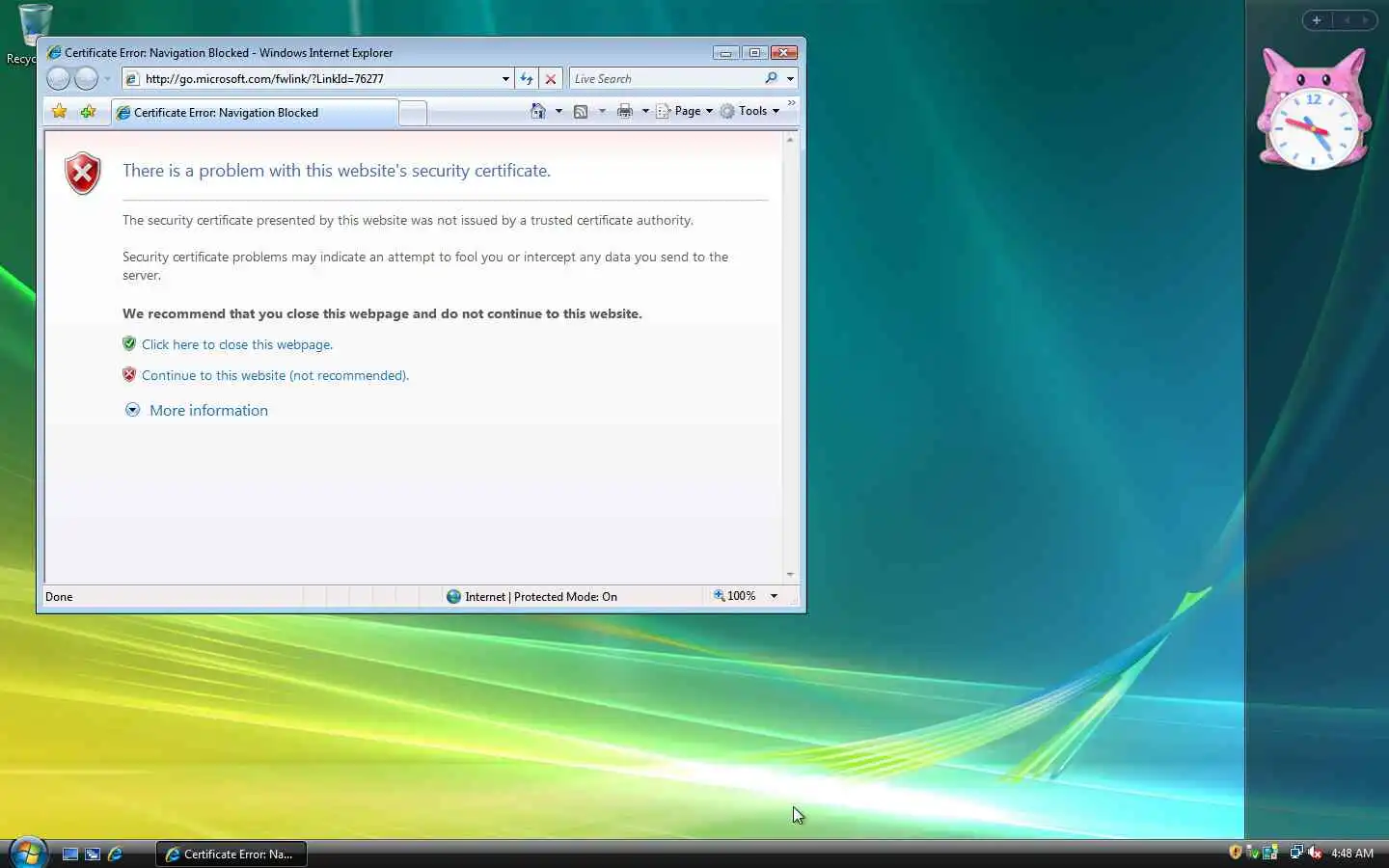
Task: Click the Print icon
Action: [625, 111]
